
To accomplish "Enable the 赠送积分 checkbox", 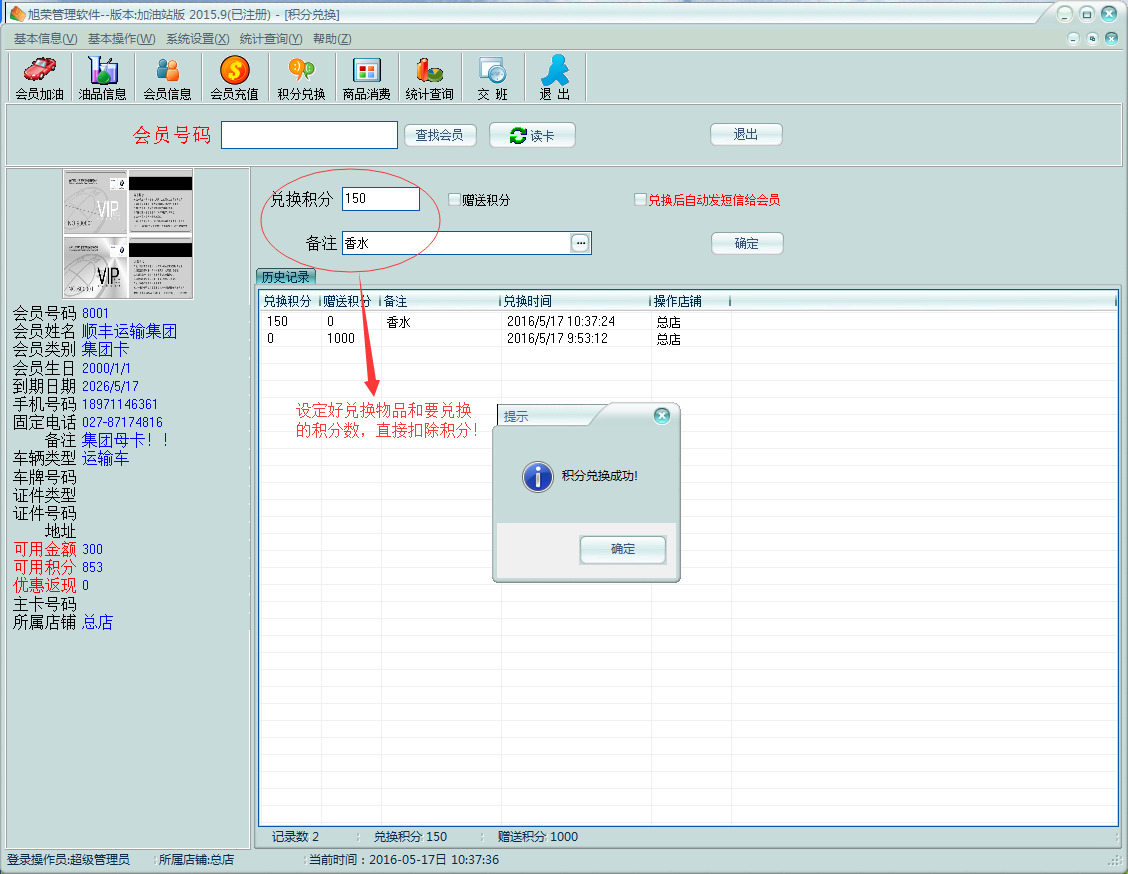I will 454,200.
